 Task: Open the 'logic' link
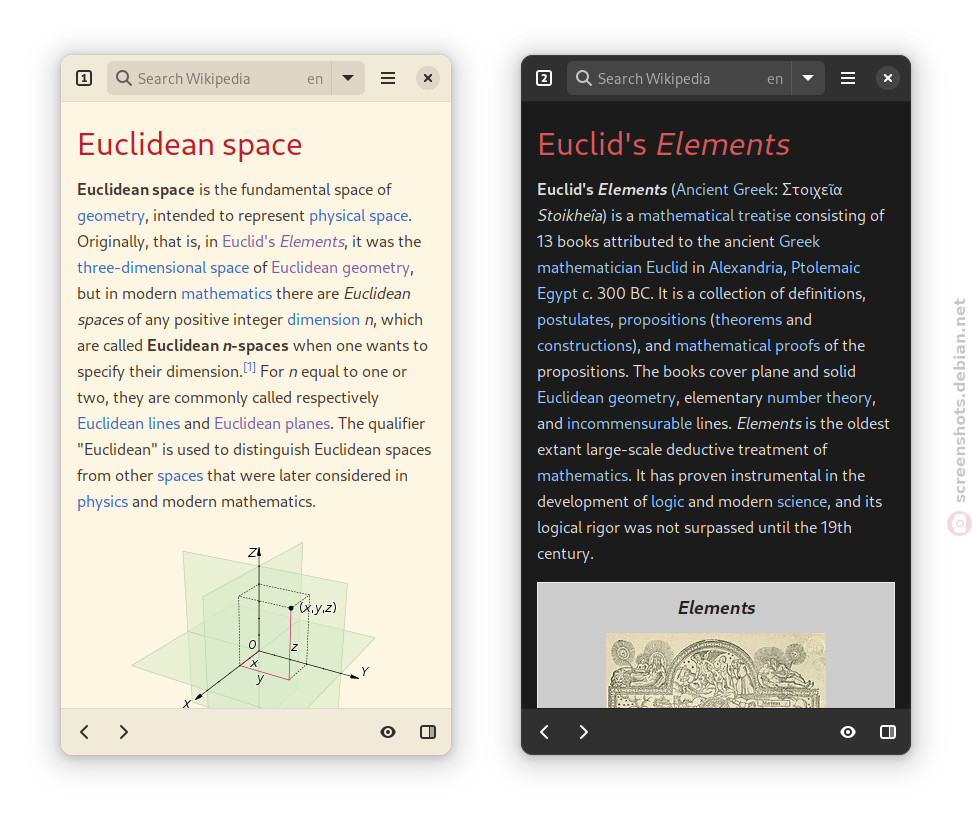(668, 502)
